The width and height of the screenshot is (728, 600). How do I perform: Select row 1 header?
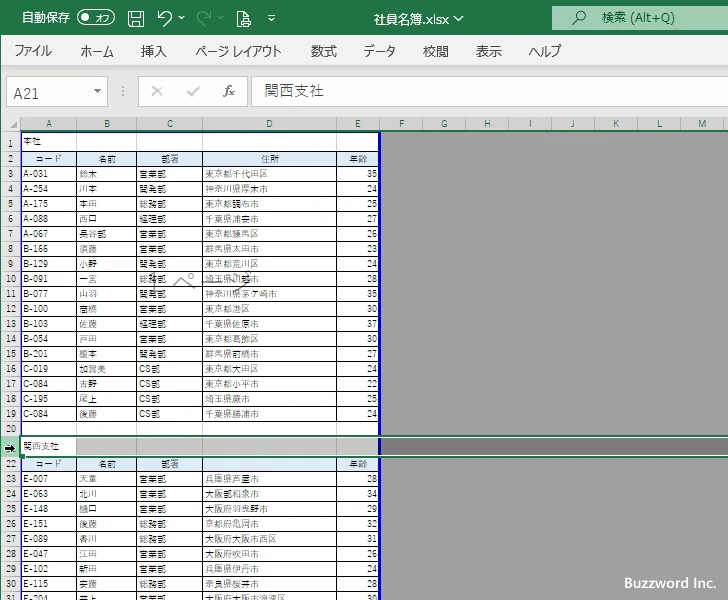[x=11, y=143]
